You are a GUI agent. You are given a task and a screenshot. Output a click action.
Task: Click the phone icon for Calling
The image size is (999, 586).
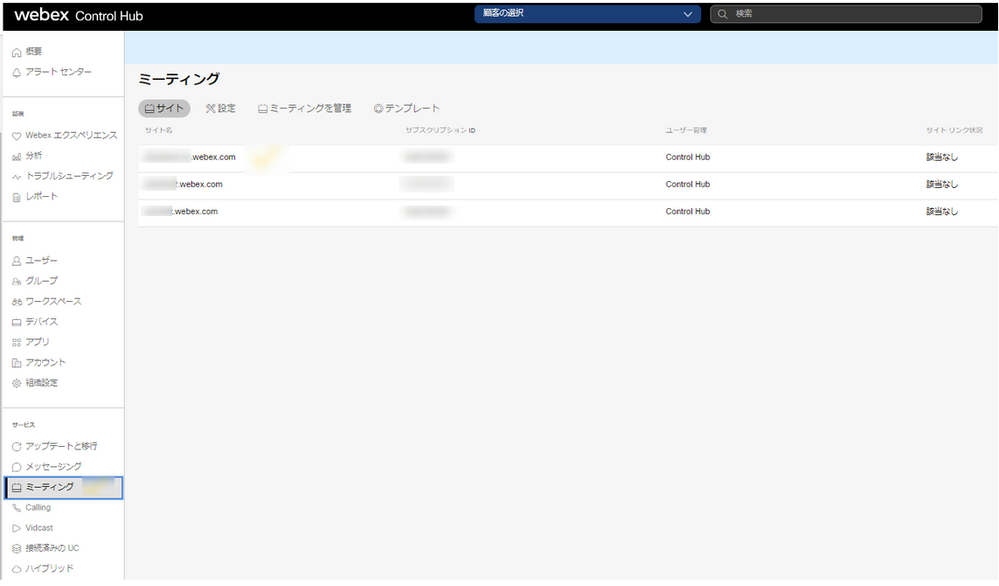coord(17,508)
